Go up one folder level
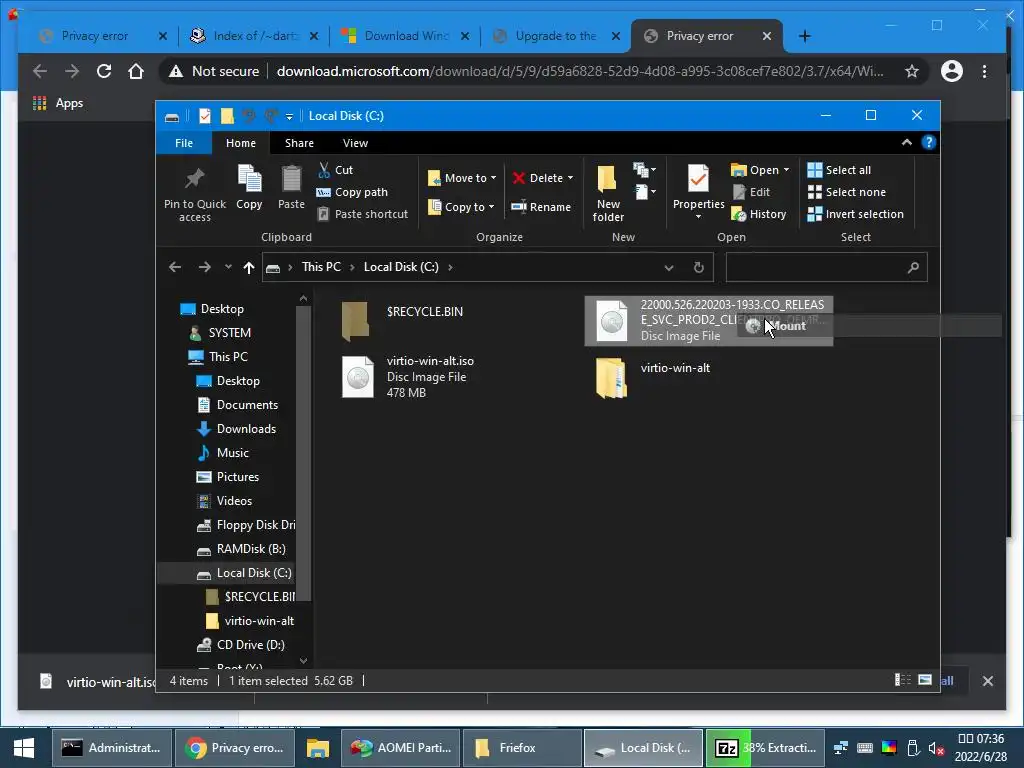The image size is (1024, 768). [249, 267]
